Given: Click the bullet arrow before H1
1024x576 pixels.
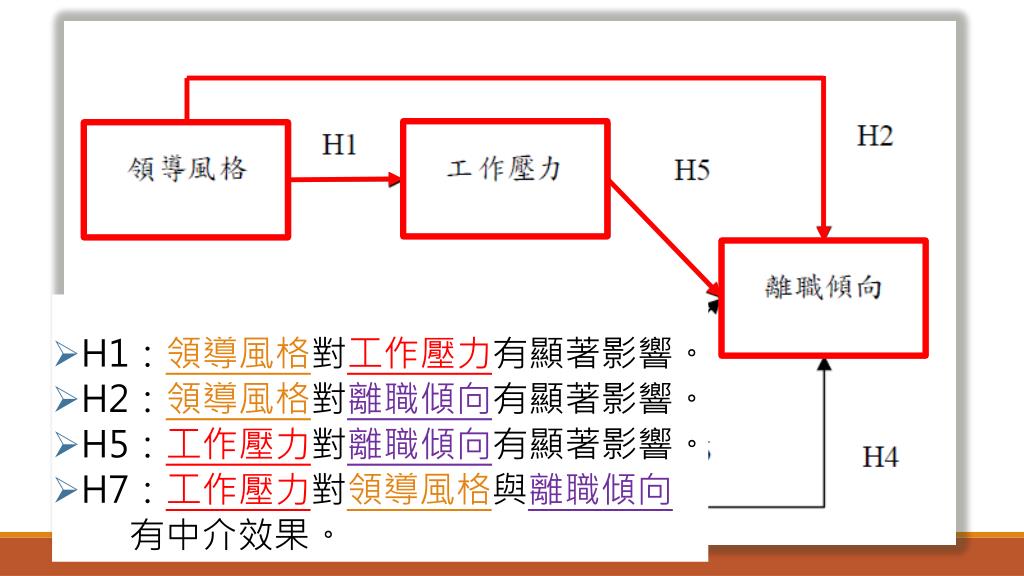Looking at the screenshot, I should tap(67, 354).
